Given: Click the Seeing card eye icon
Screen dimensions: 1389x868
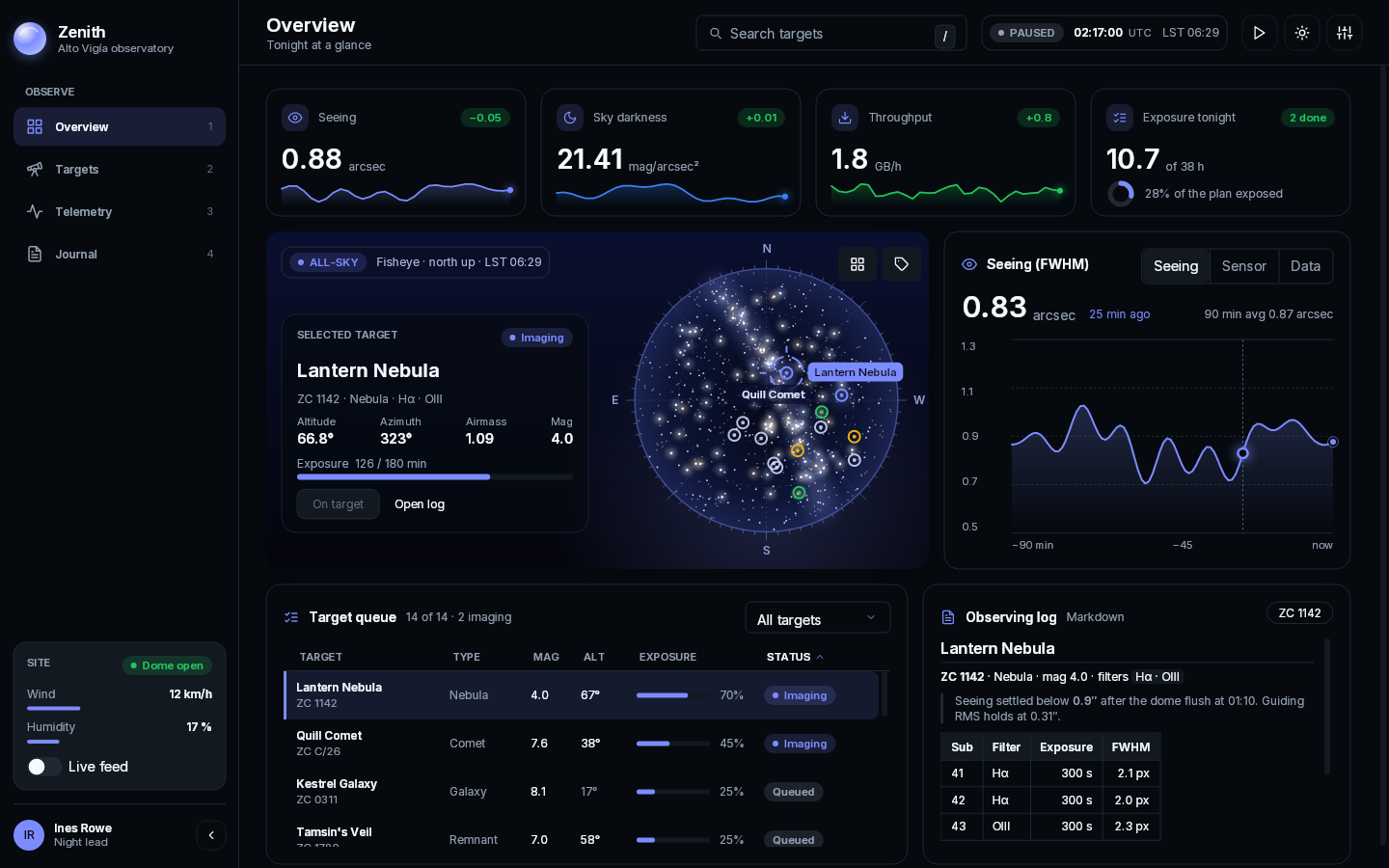Looking at the screenshot, I should click(295, 118).
